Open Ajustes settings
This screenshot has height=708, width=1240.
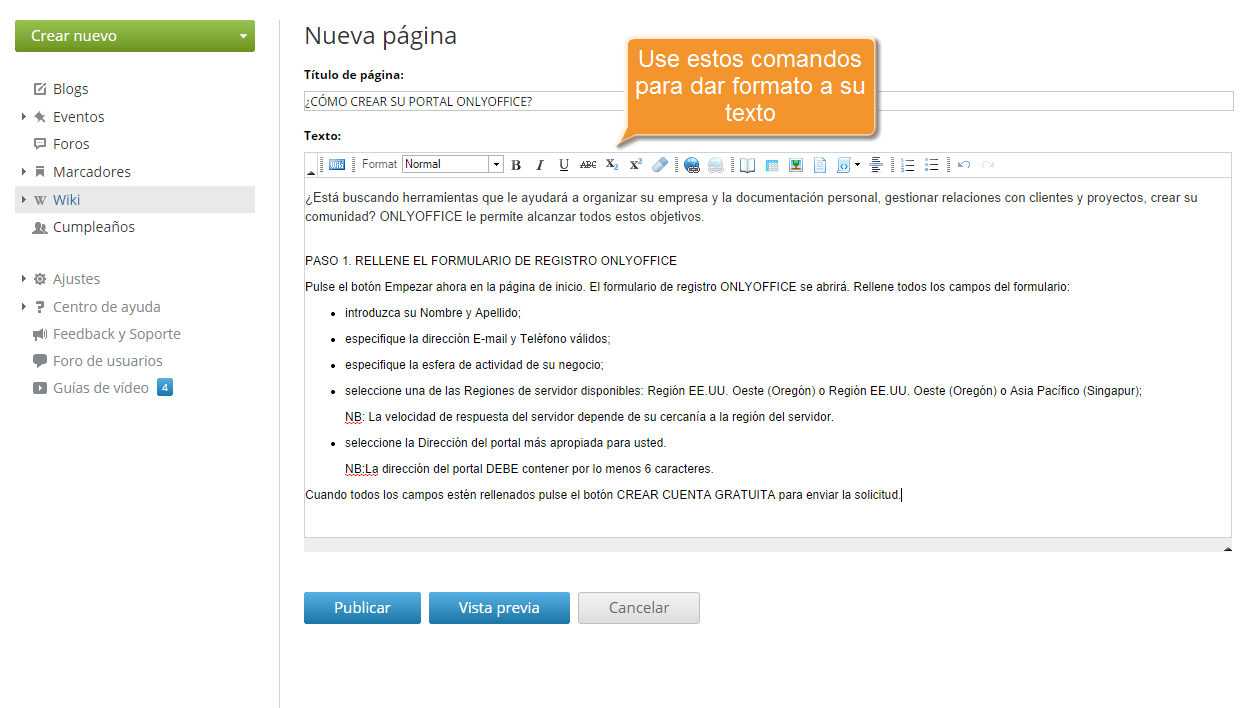coord(76,279)
